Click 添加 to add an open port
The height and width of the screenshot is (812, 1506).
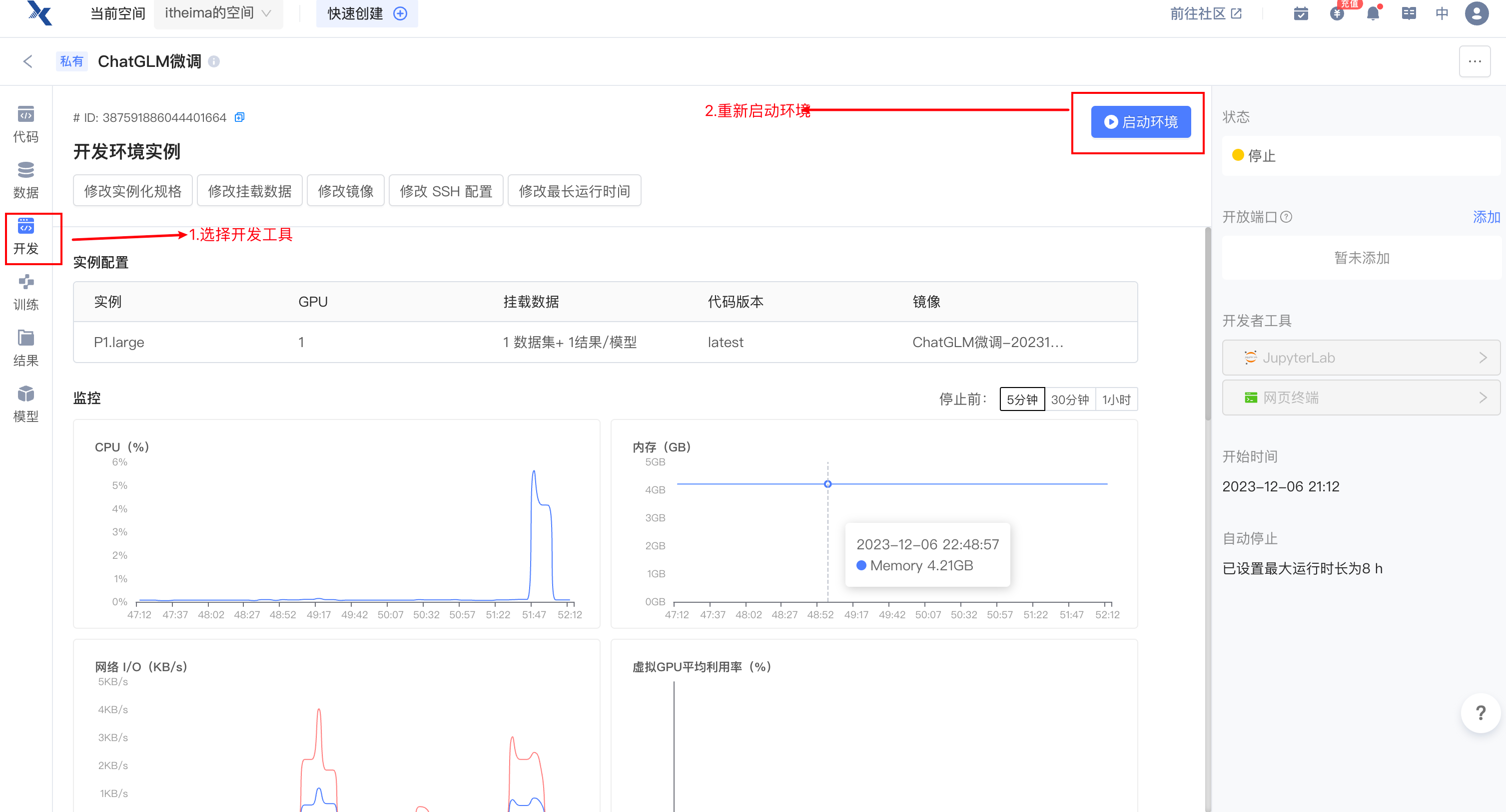click(x=1486, y=217)
